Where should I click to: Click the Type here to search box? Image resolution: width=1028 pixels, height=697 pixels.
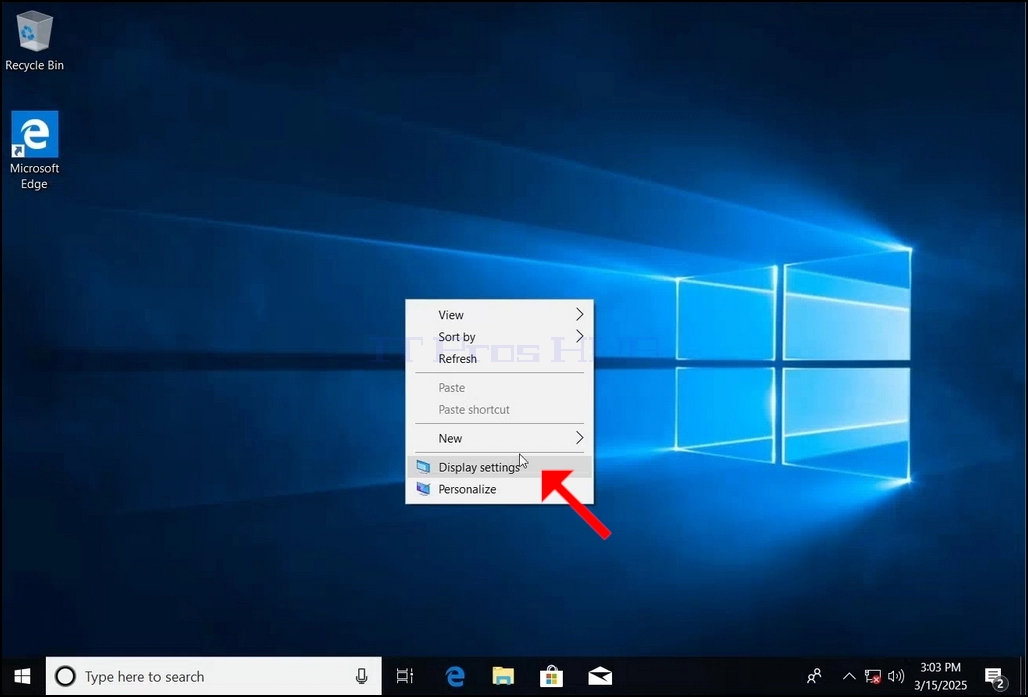click(x=214, y=676)
